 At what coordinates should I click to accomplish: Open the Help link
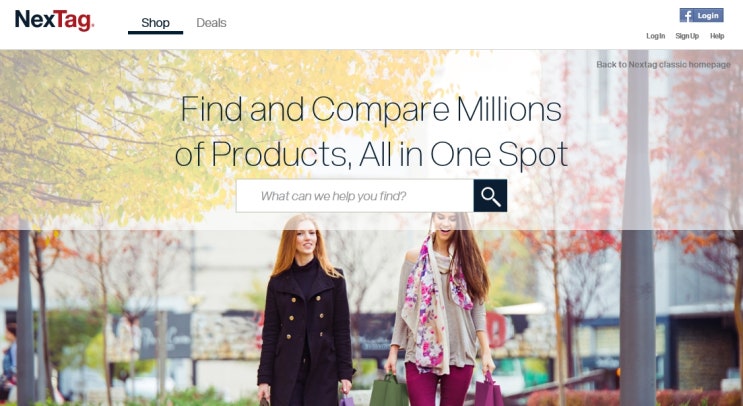(x=717, y=36)
